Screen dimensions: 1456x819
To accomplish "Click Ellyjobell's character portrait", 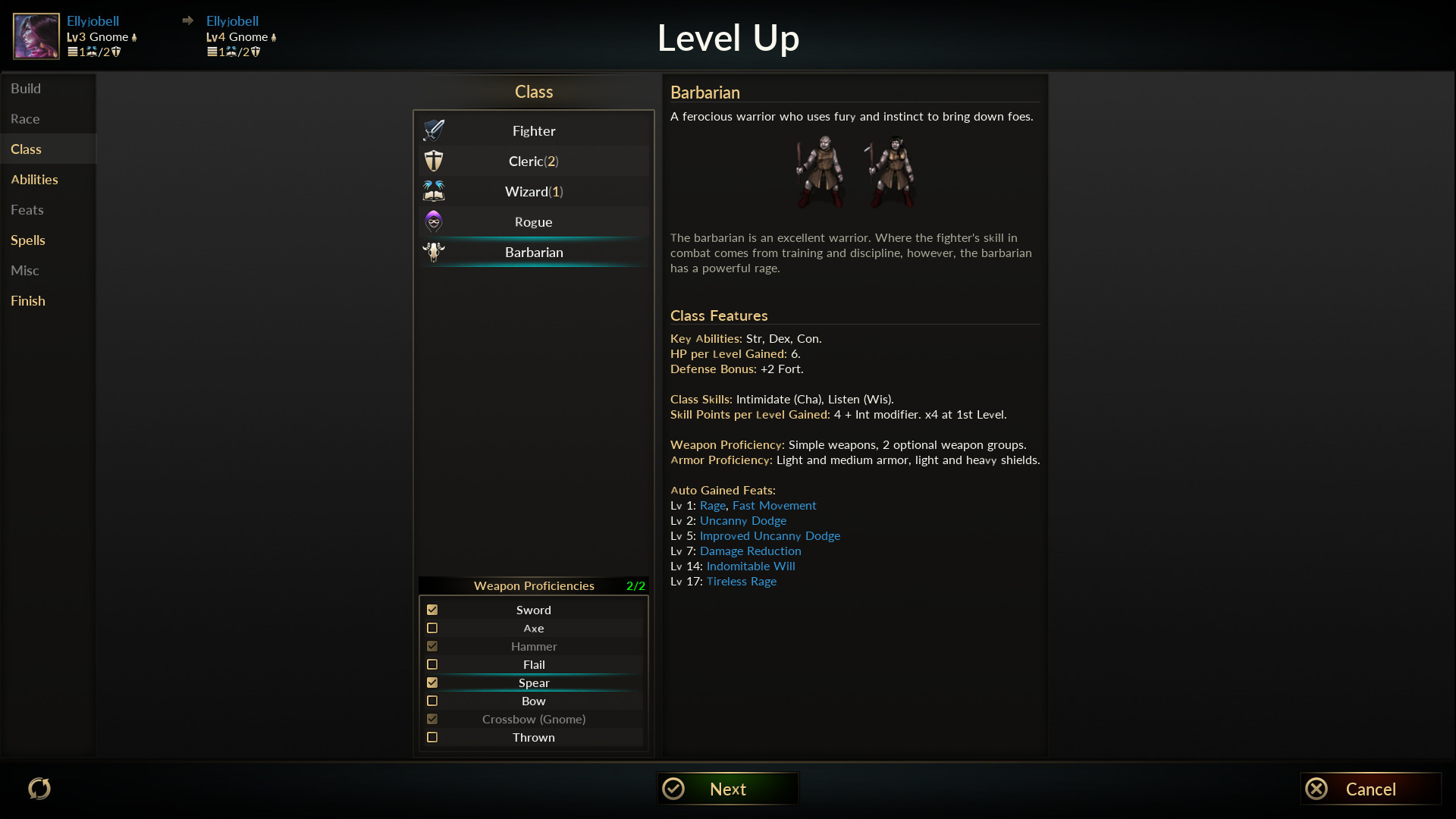I will (36, 36).
